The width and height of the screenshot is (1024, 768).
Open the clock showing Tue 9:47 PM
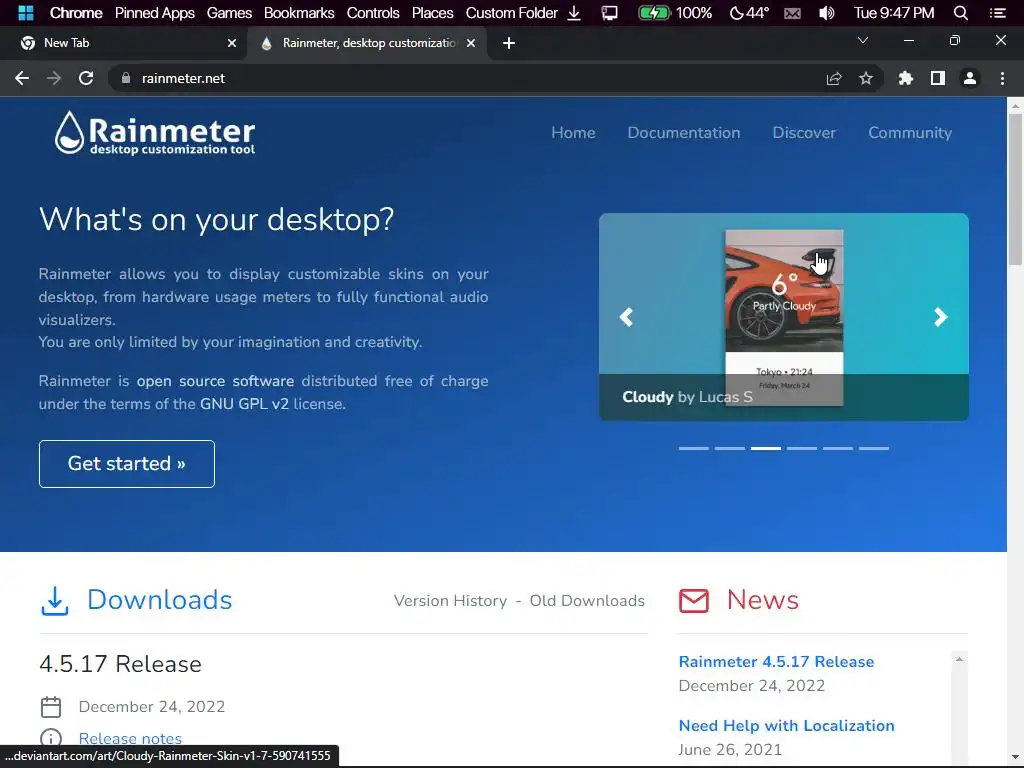pos(894,12)
